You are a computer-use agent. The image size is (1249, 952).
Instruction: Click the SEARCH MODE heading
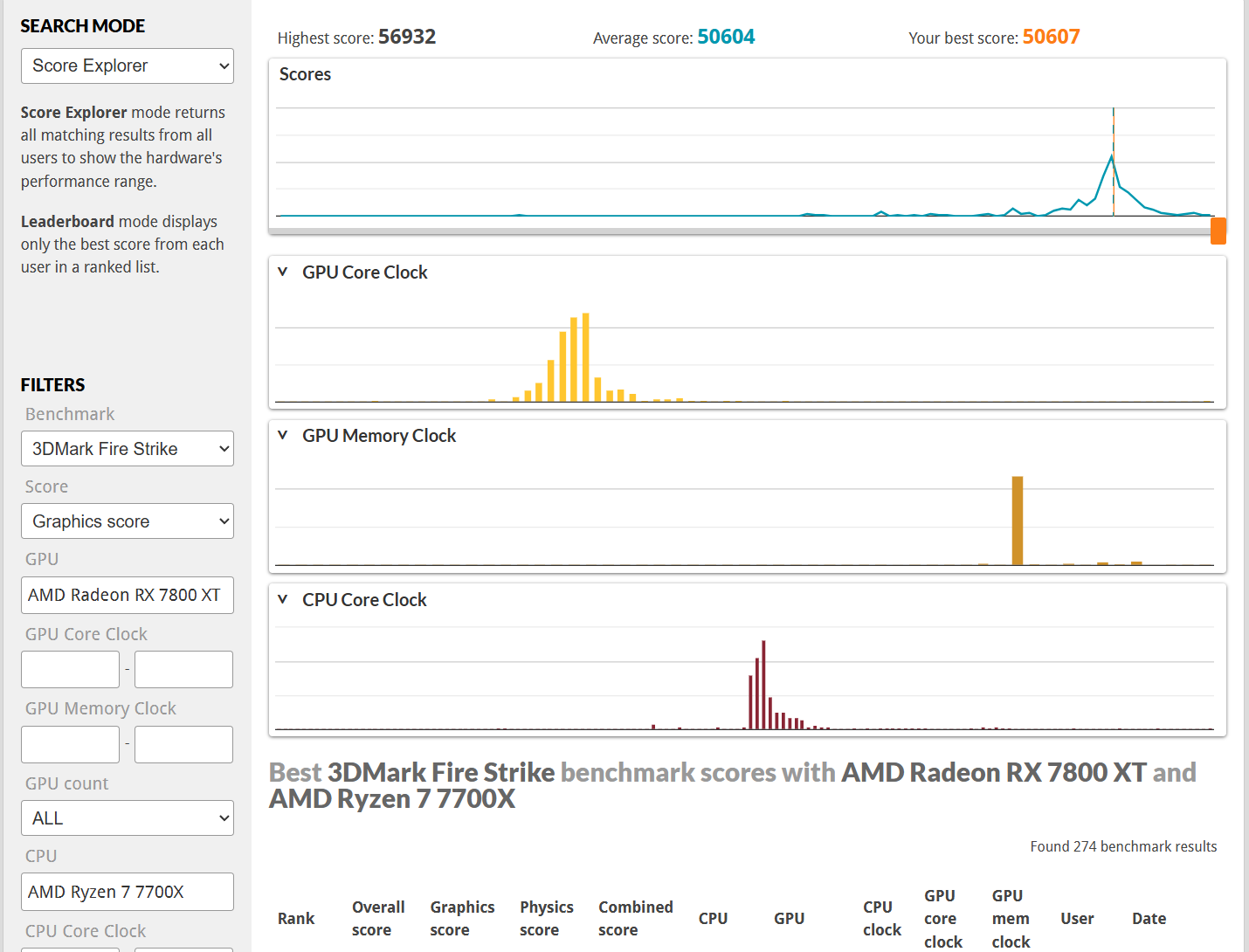coord(83,26)
